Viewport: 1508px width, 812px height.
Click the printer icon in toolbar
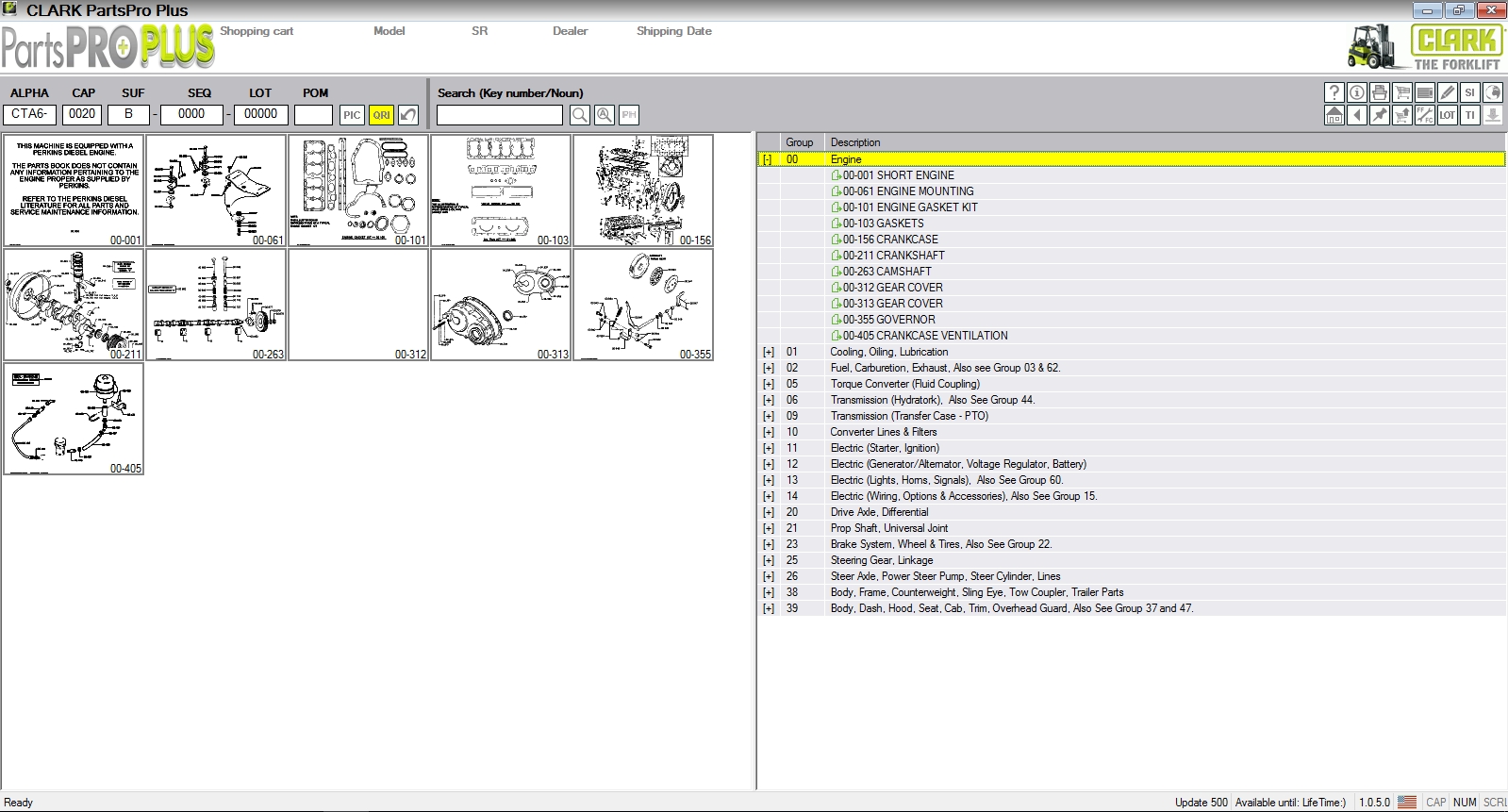1379,92
